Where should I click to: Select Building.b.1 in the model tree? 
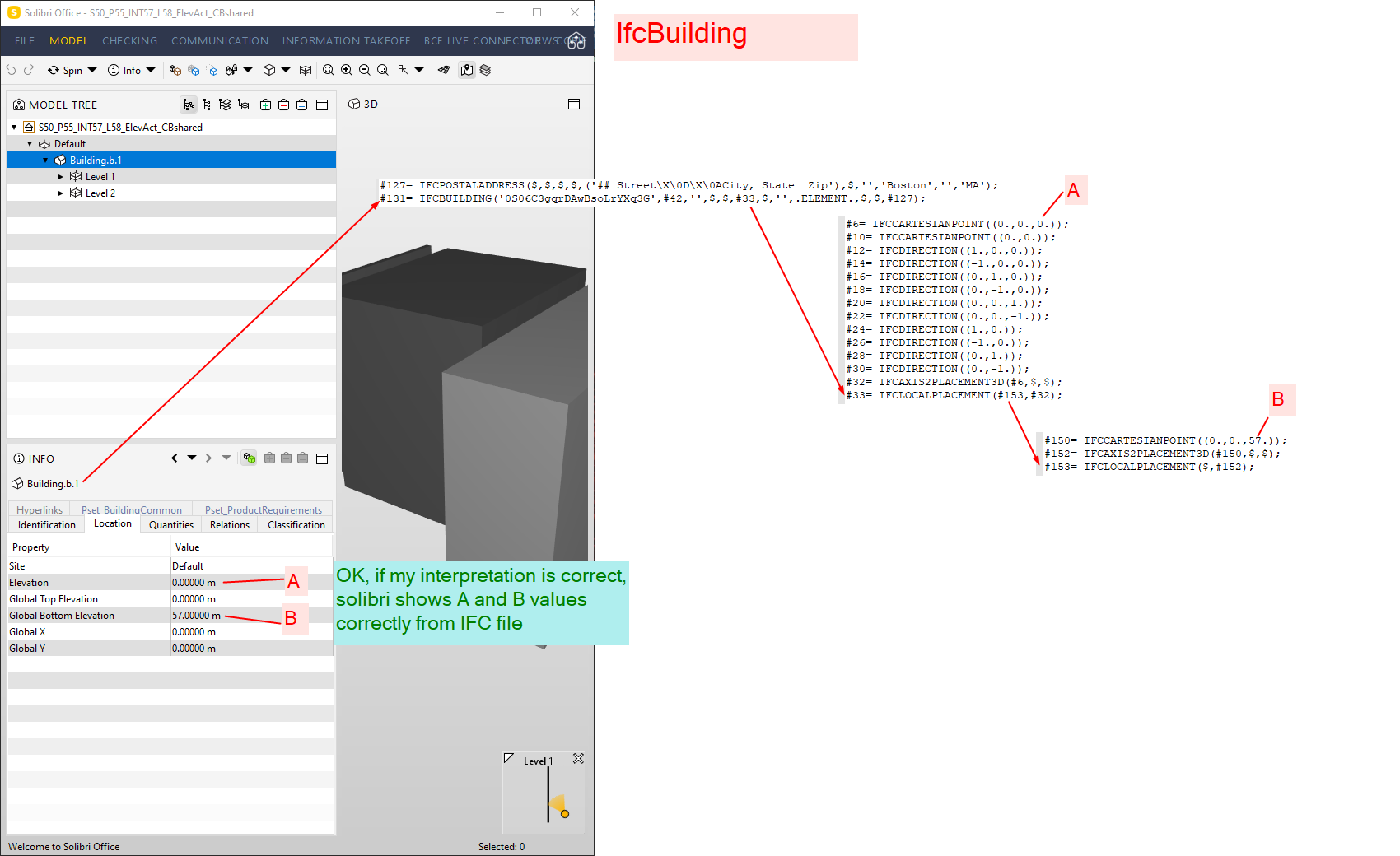pos(171,160)
